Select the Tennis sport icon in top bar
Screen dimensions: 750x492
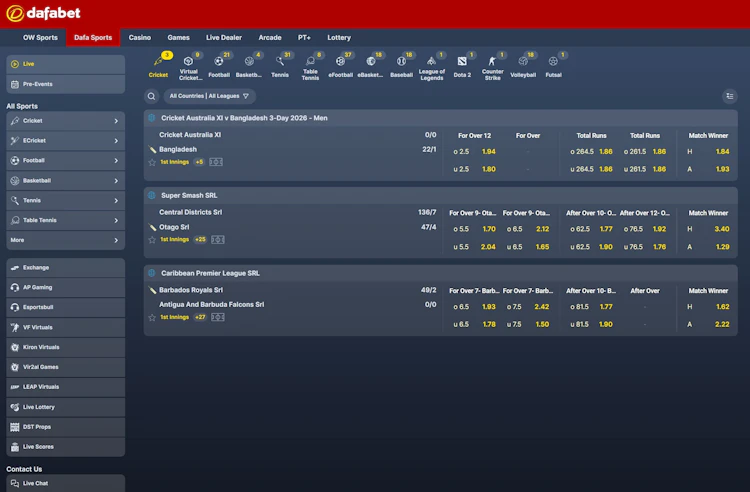(280, 66)
